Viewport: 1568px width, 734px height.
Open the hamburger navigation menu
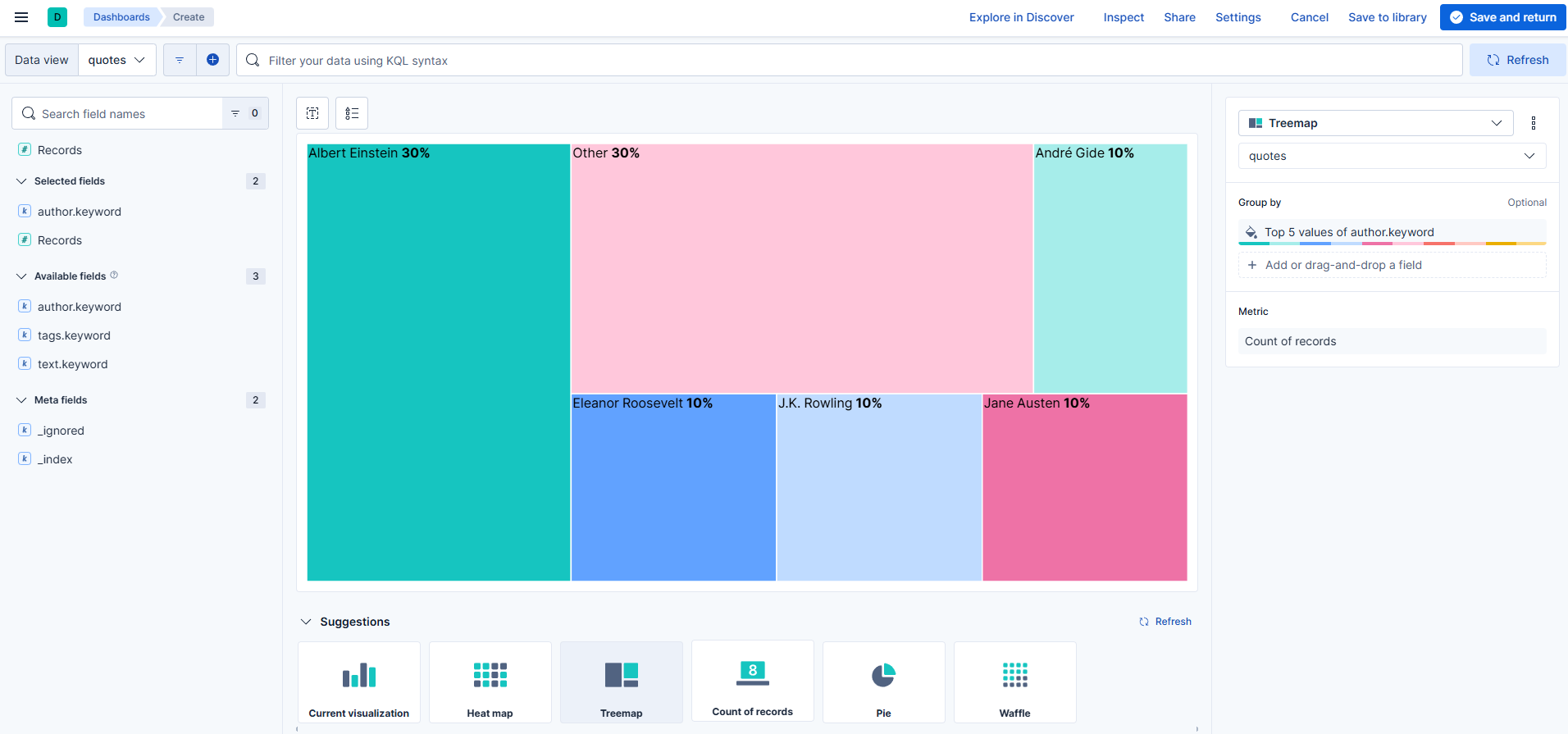[21, 17]
